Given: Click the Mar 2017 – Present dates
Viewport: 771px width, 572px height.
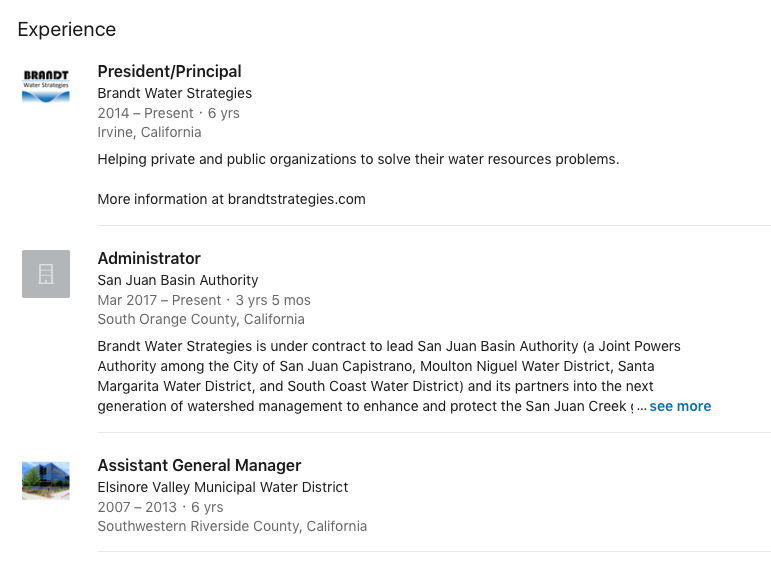Looking at the screenshot, I should pyautogui.click(x=159, y=300).
